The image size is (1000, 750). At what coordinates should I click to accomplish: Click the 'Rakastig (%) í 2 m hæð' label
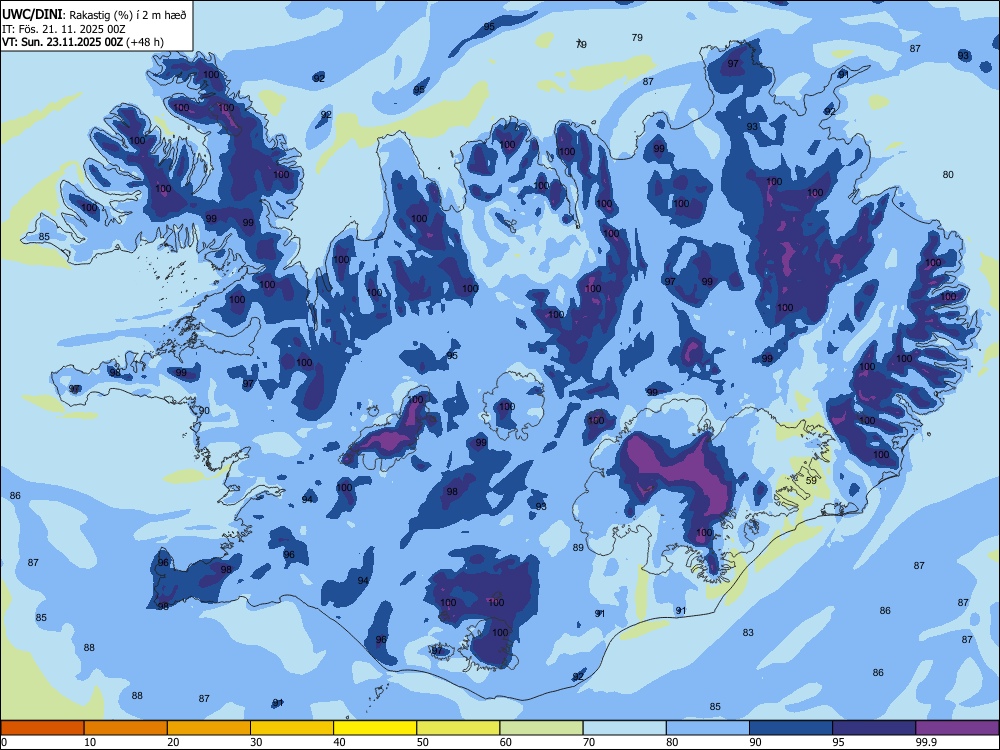click(x=128, y=15)
